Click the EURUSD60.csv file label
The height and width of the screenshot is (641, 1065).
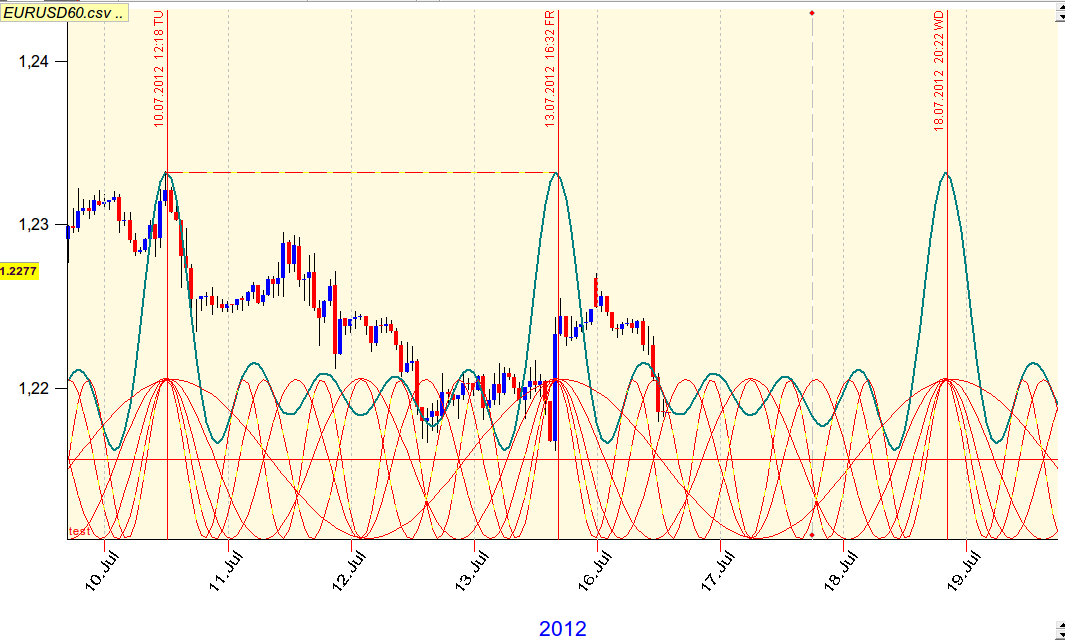click(x=65, y=15)
